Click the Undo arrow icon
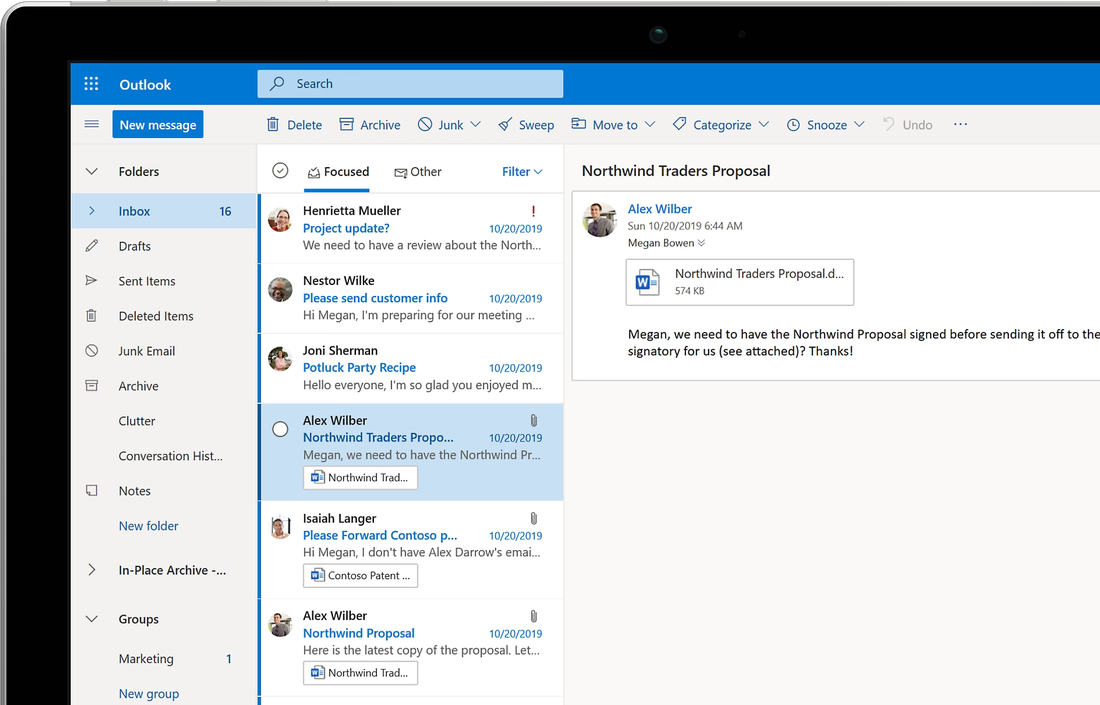 (x=889, y=124)
